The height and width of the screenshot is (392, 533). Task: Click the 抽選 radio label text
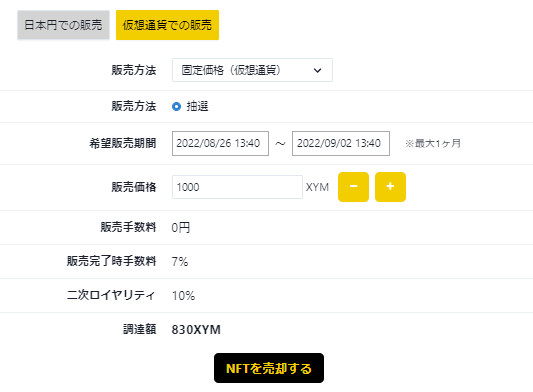click(x=197, y=106)
